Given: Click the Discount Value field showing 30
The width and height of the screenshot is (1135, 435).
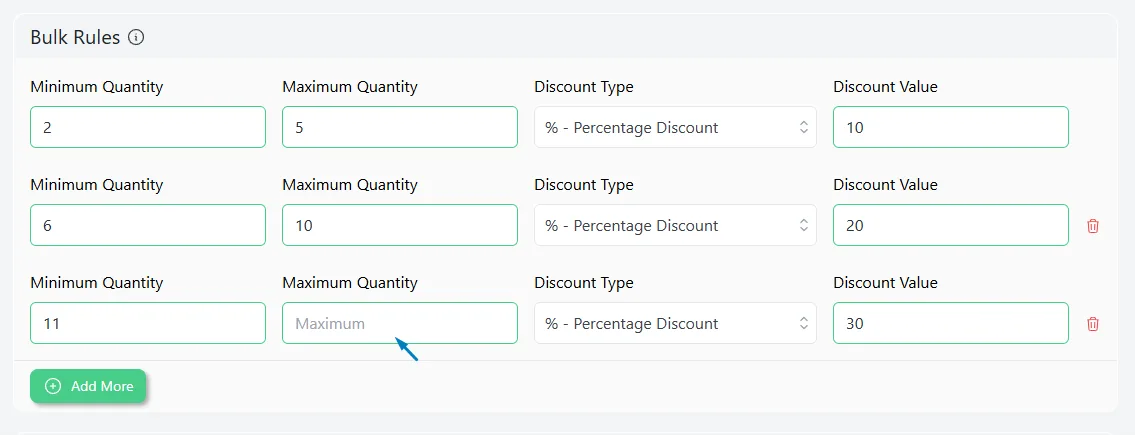Looking at the screenshot, I should point(950,323).
